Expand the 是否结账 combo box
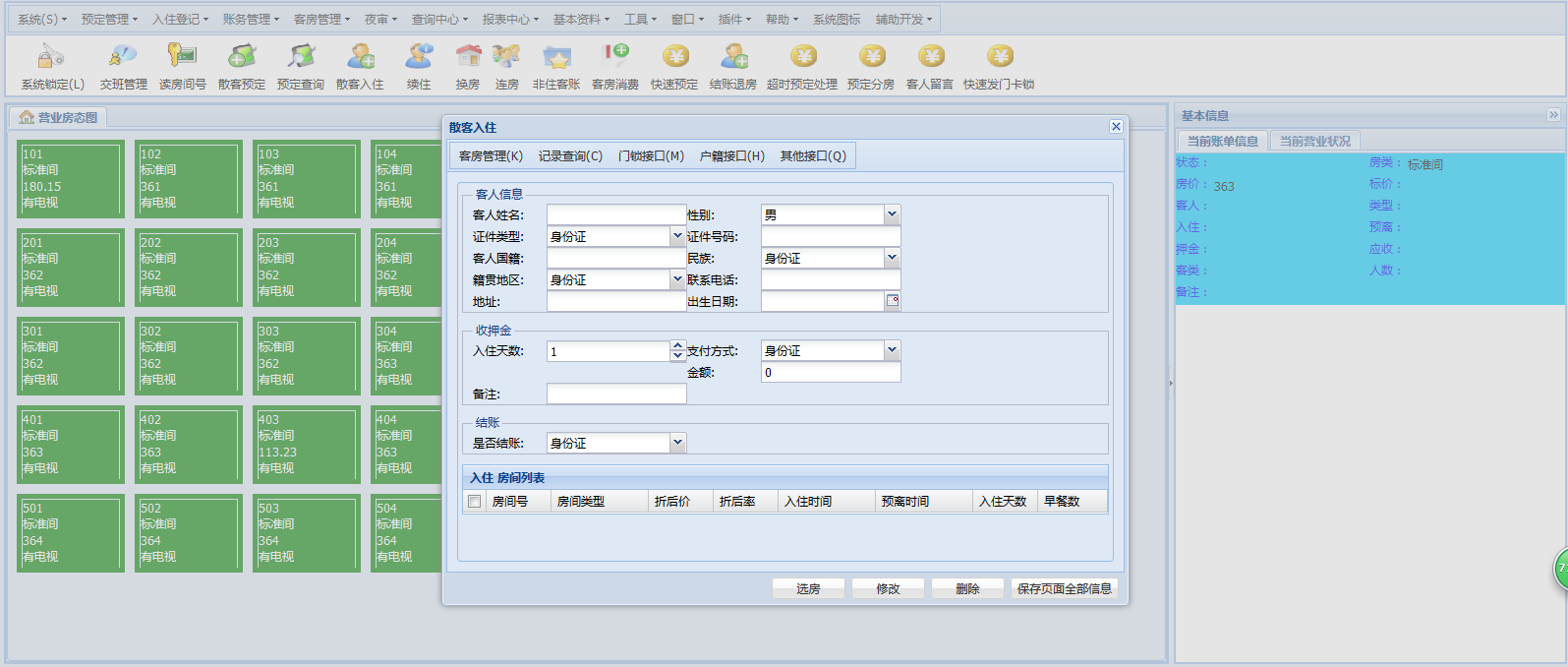 [x=677, y=443]
